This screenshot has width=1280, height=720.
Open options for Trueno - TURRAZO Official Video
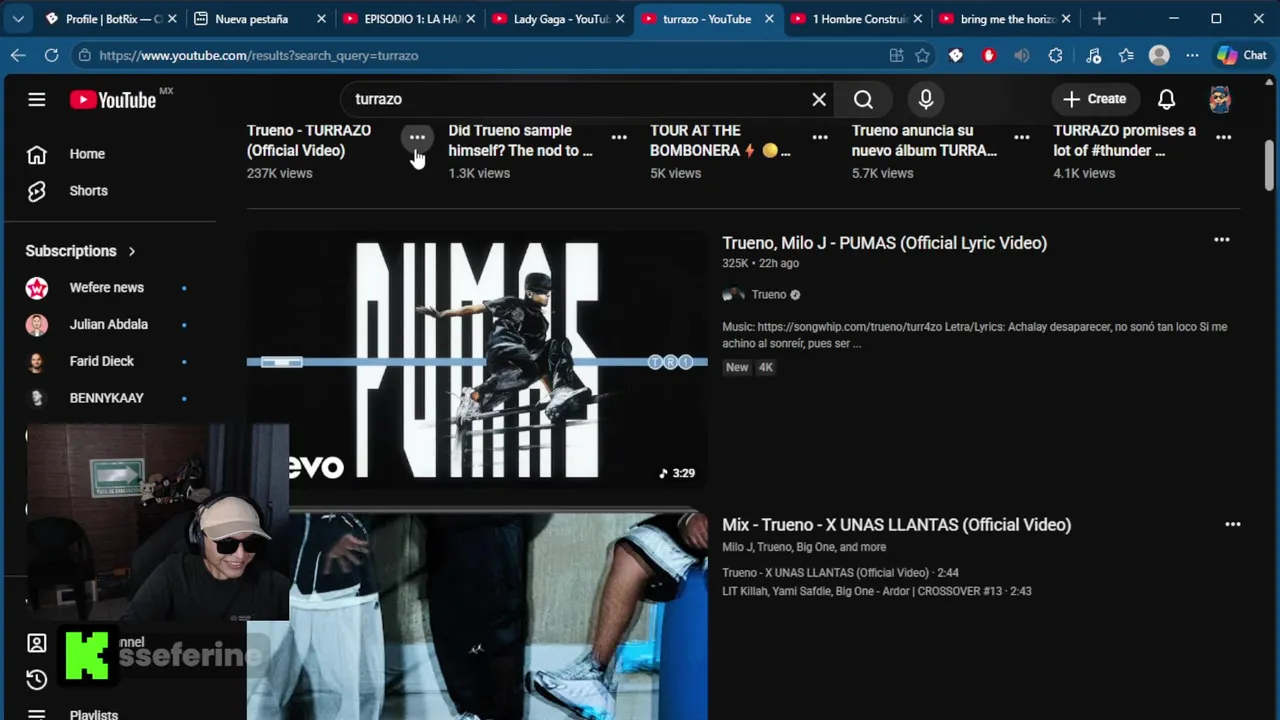[417, 137]
